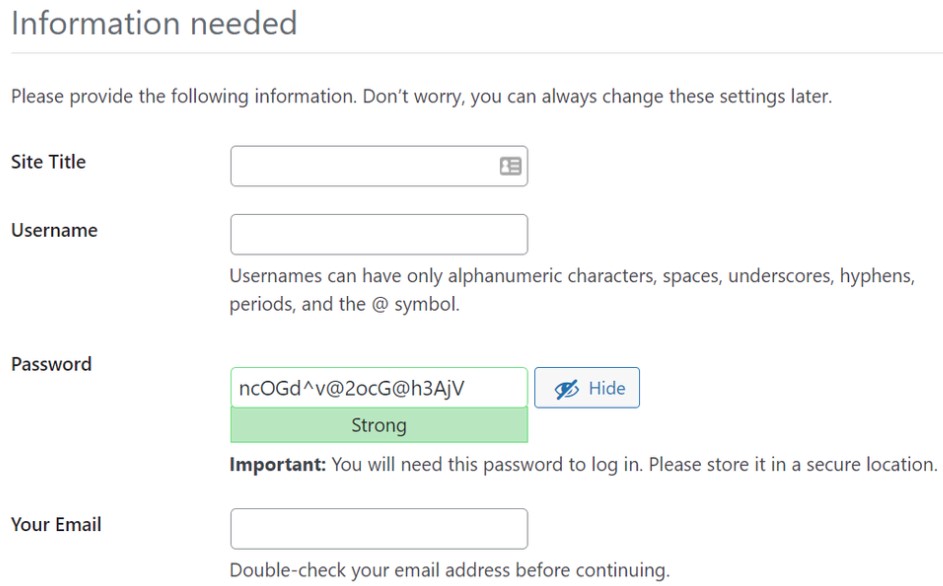The width and height of the screenshot is (943, 586).
Task: Click the Hide password button
Action: point(587,388)
